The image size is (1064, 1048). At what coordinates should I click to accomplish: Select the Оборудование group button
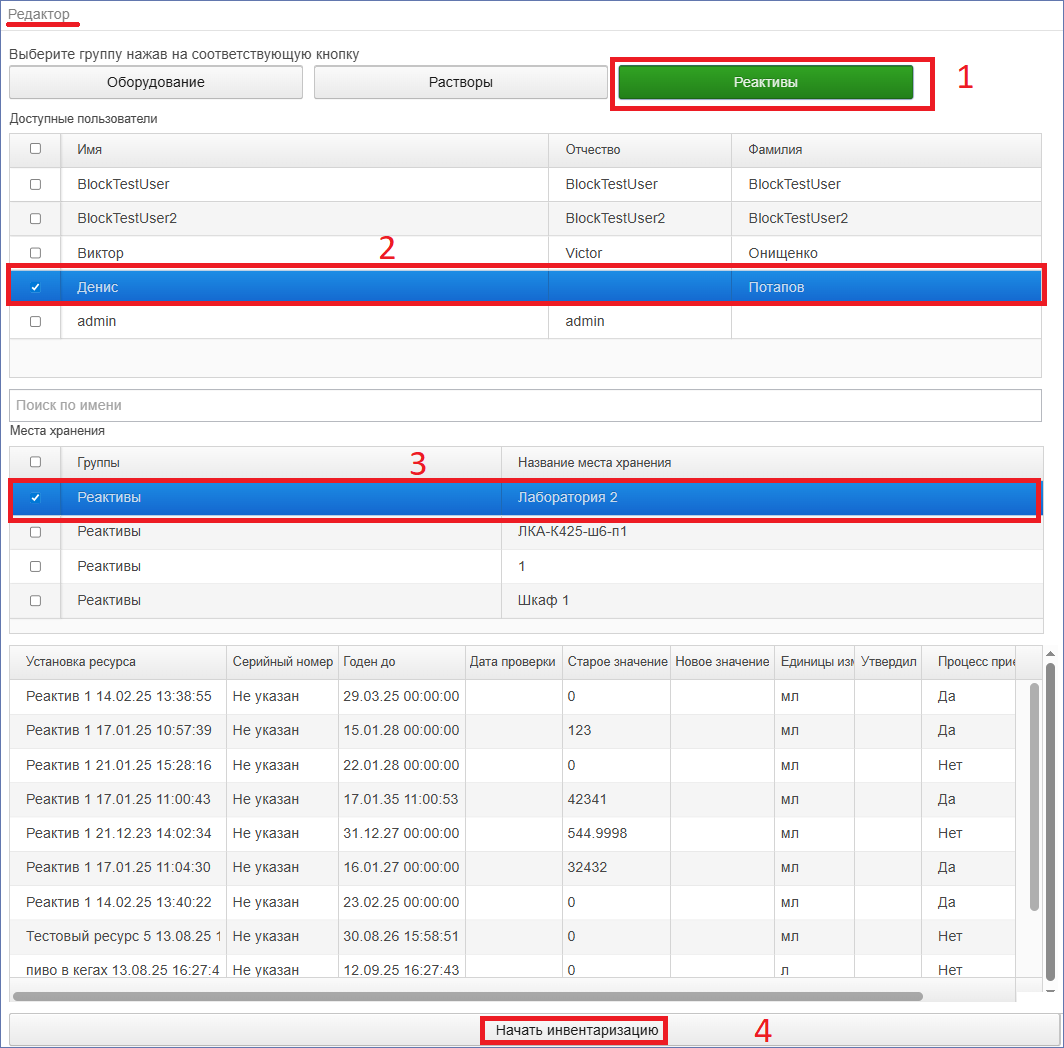[155, 82]
